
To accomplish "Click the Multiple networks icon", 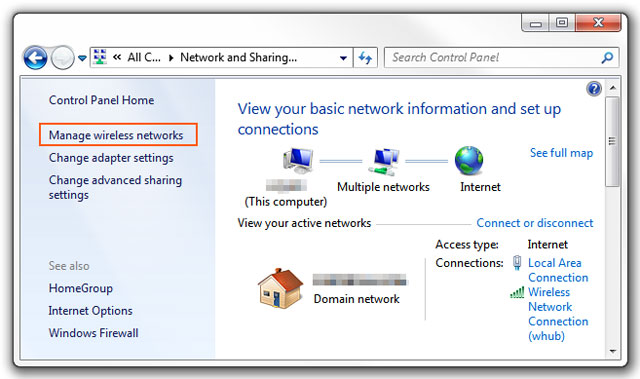I will tap(384, 162).
